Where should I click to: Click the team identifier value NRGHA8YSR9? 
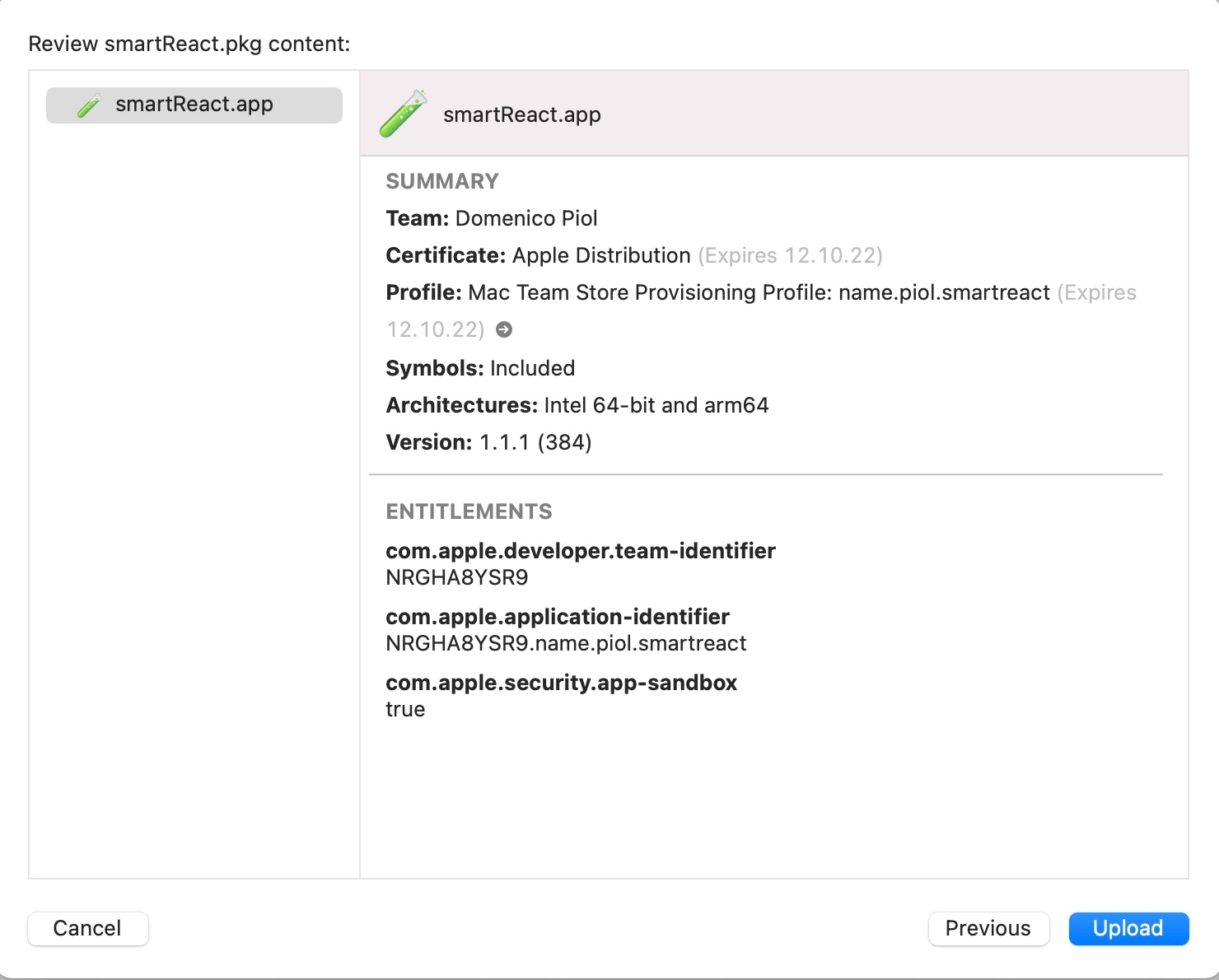tap(456, 577)
